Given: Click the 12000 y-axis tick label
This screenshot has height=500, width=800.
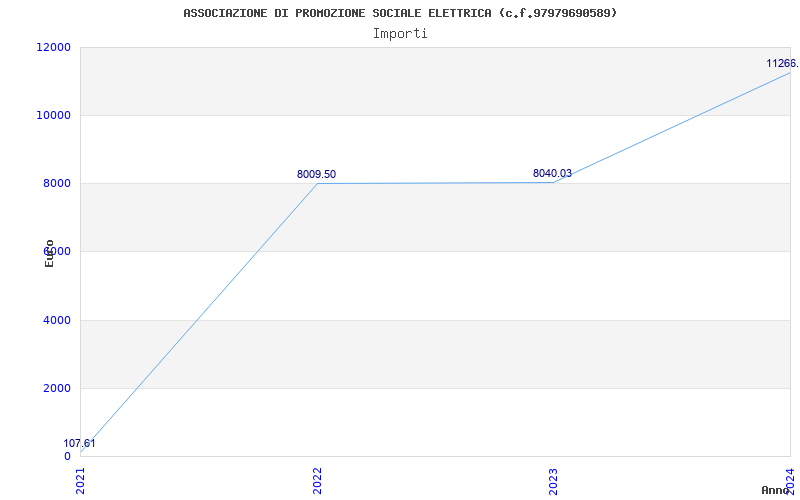Looking at the screenshot, I should tap(53, 47).
